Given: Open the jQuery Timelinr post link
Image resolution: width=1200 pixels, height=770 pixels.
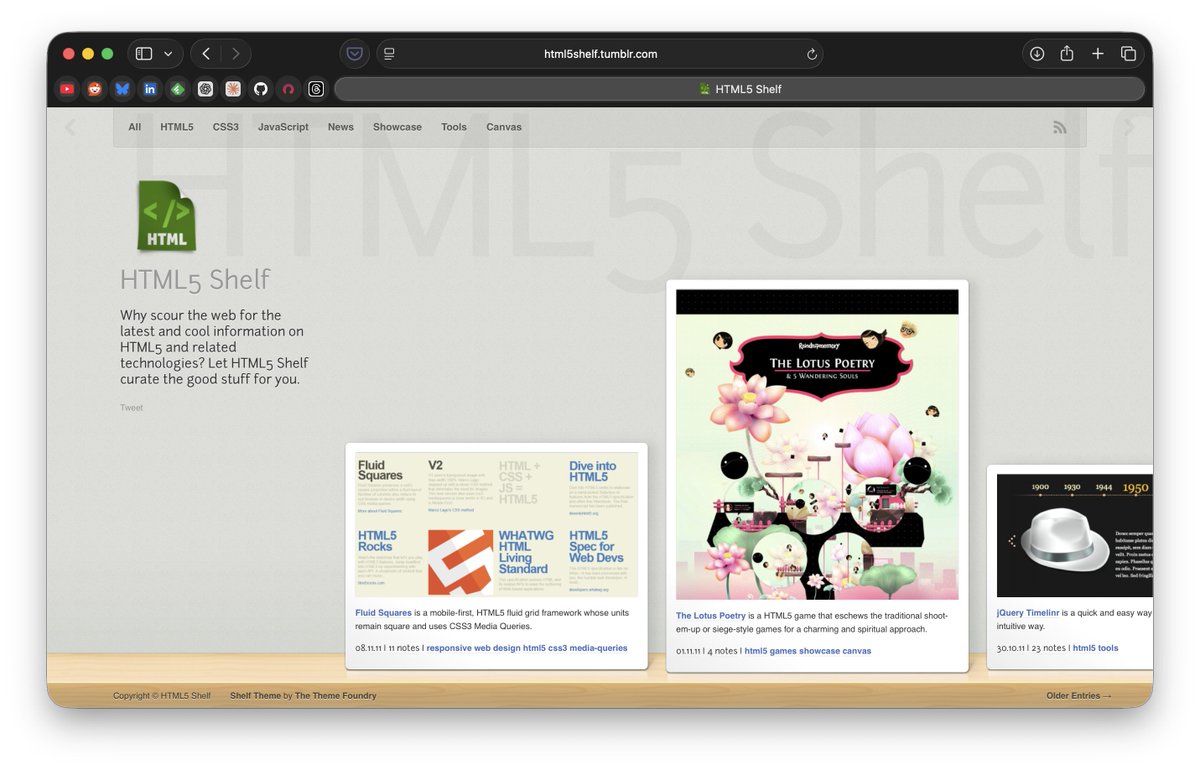Looking at the screenshot, I should click(x=1028, y=612).
